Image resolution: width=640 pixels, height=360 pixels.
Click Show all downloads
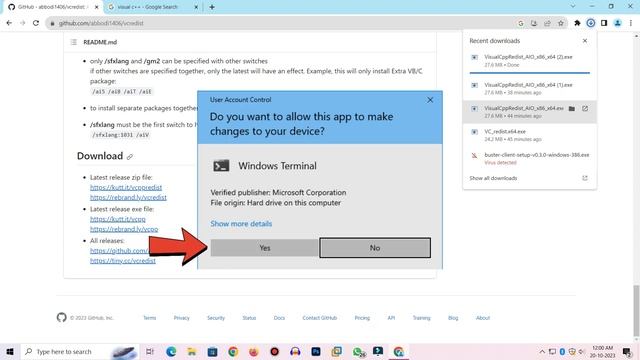tap(493, 178)
